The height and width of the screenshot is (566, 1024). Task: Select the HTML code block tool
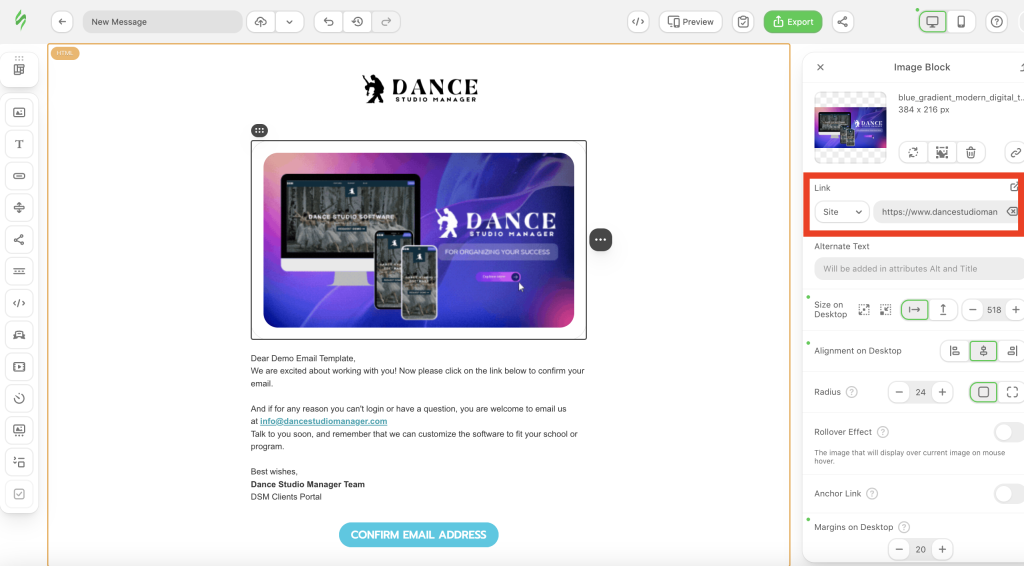(x=19, y=303)
